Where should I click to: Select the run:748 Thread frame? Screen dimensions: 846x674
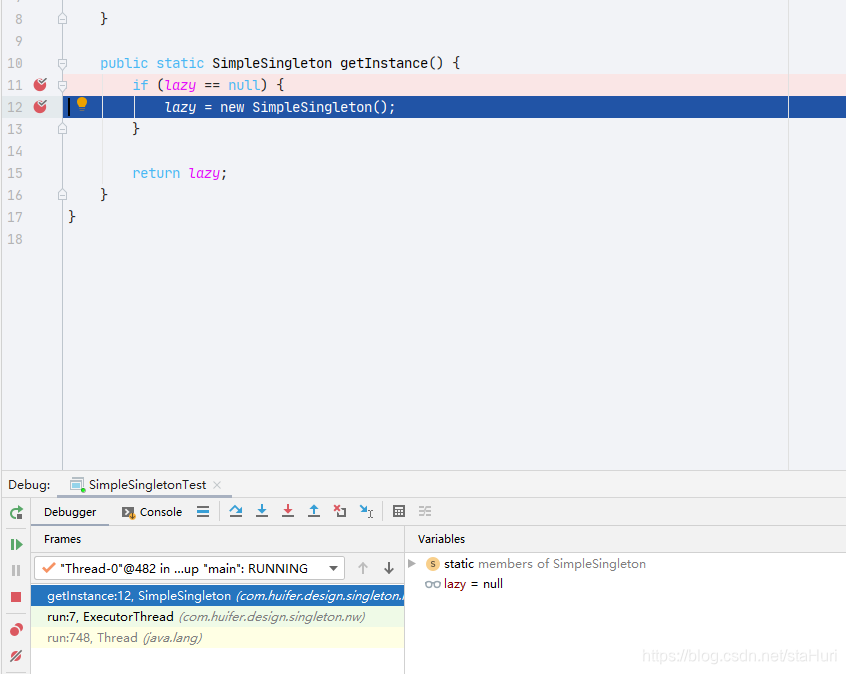217,638
